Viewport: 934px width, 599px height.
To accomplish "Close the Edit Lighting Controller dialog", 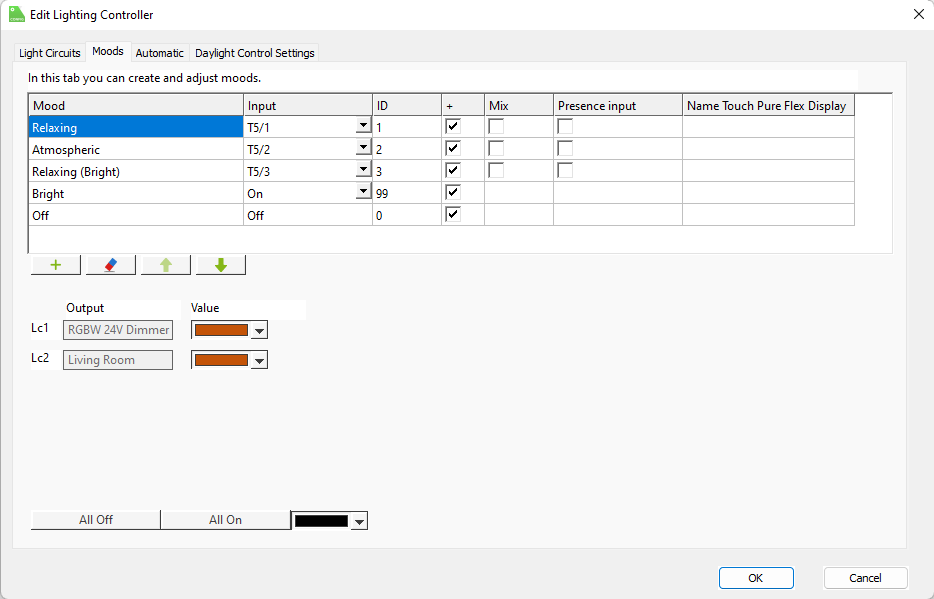I will tap(918, 14).
